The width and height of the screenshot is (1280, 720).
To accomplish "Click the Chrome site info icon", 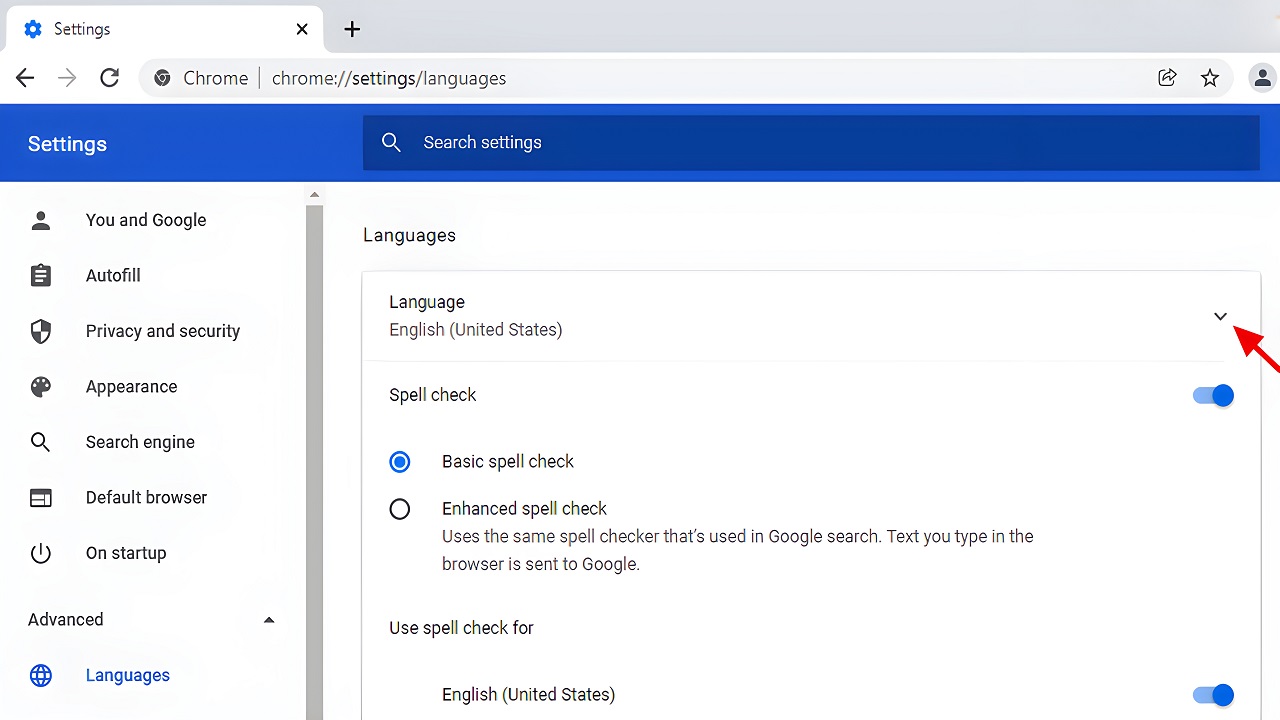I will pyautogui.click(x=162, y=78).
